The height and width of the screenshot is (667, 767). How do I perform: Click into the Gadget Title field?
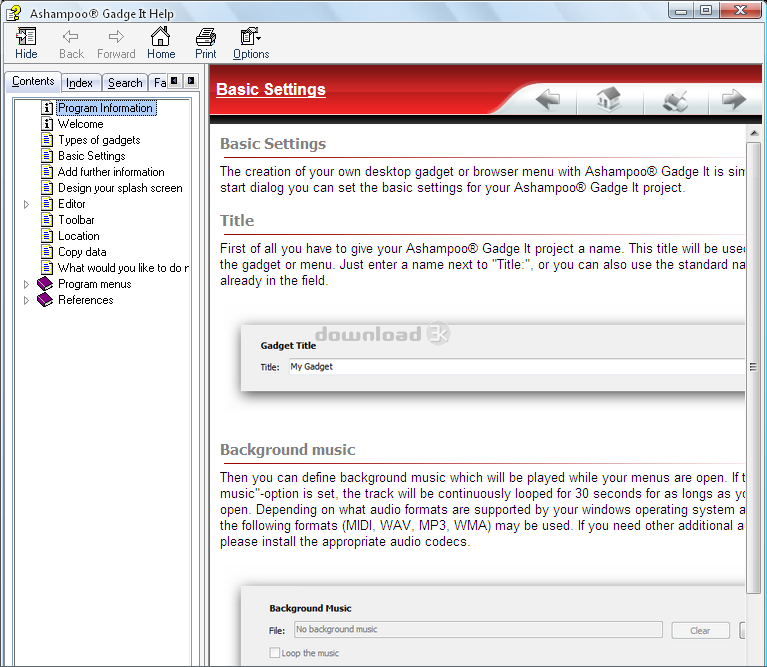pos(517,367)
